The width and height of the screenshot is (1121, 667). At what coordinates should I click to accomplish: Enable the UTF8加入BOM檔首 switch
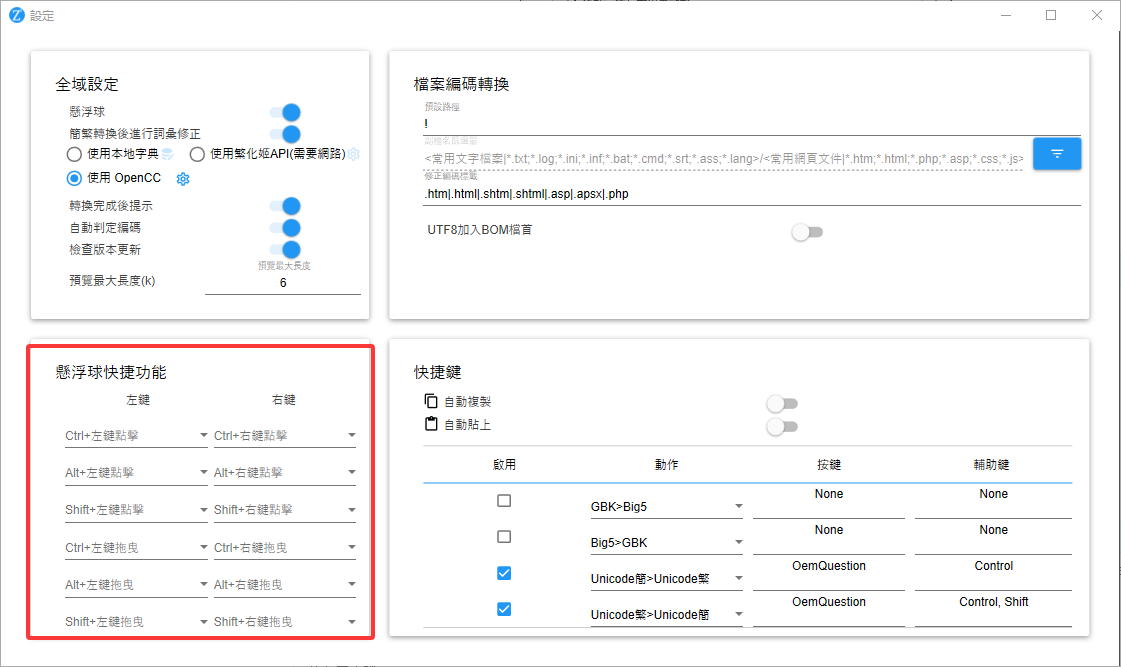tap(806, 232)
